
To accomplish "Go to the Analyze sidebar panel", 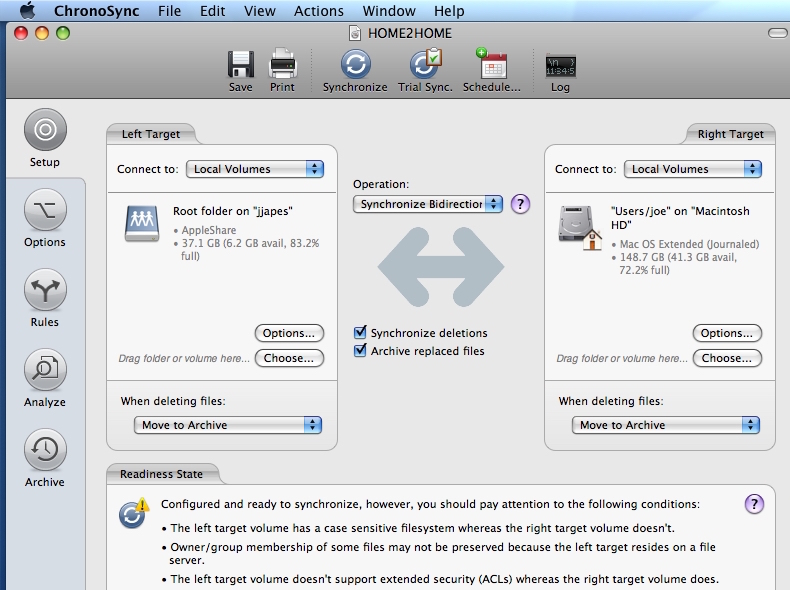I will (45, 371).
